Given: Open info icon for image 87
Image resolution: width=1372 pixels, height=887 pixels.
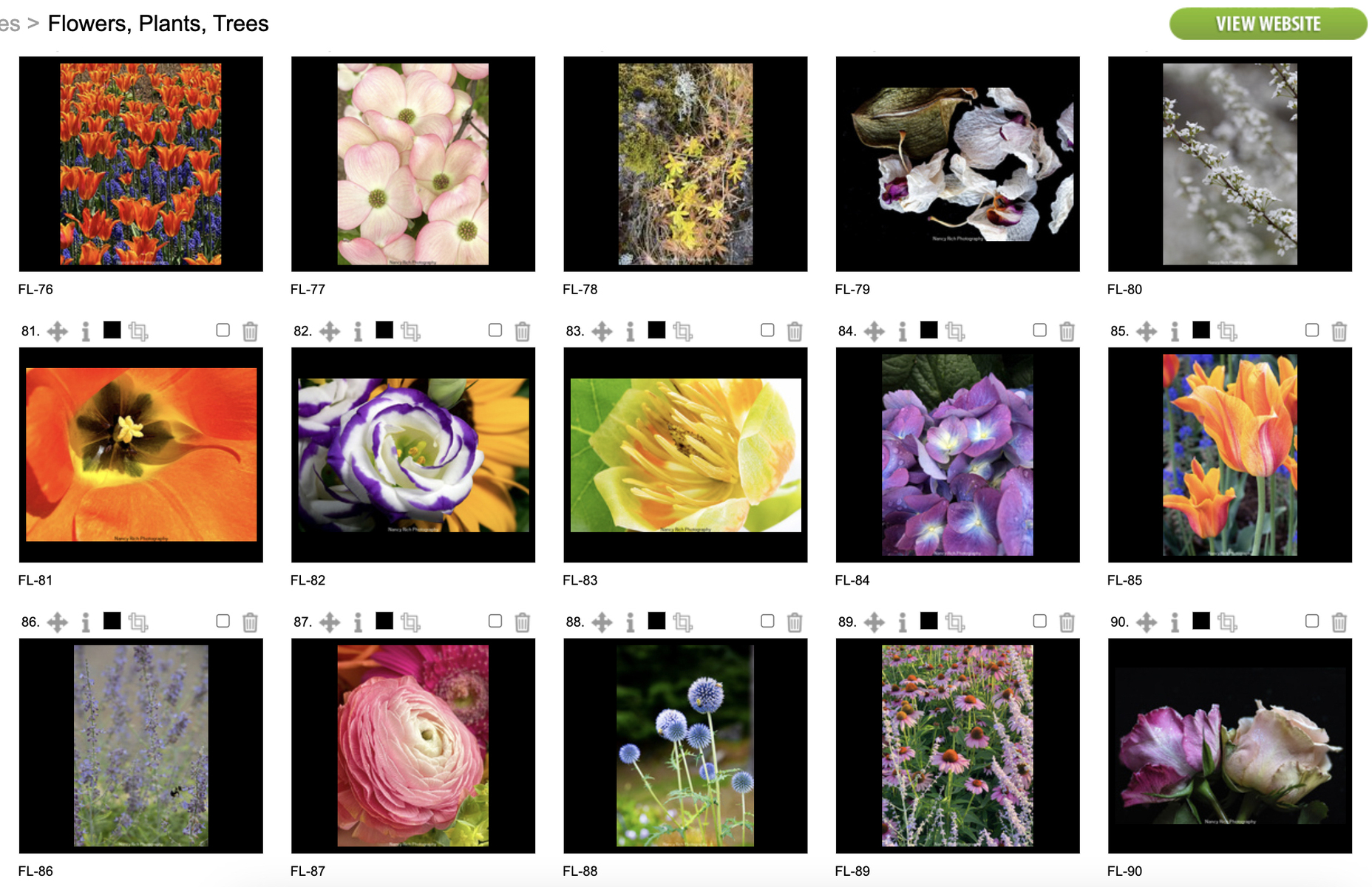Looking at the screenshot, I should (358, 622).
